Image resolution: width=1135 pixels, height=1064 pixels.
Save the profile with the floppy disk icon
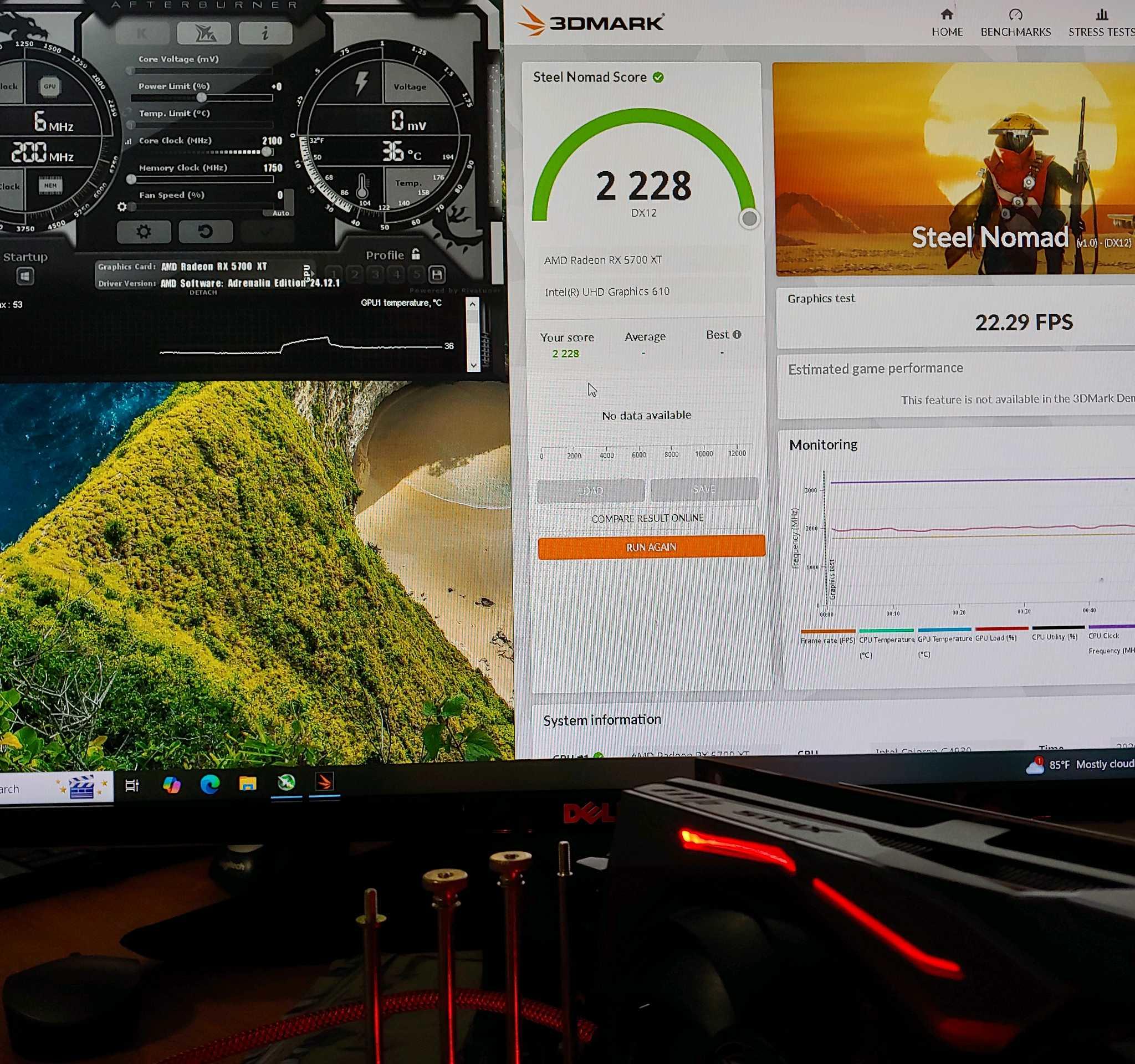(437, 275)
